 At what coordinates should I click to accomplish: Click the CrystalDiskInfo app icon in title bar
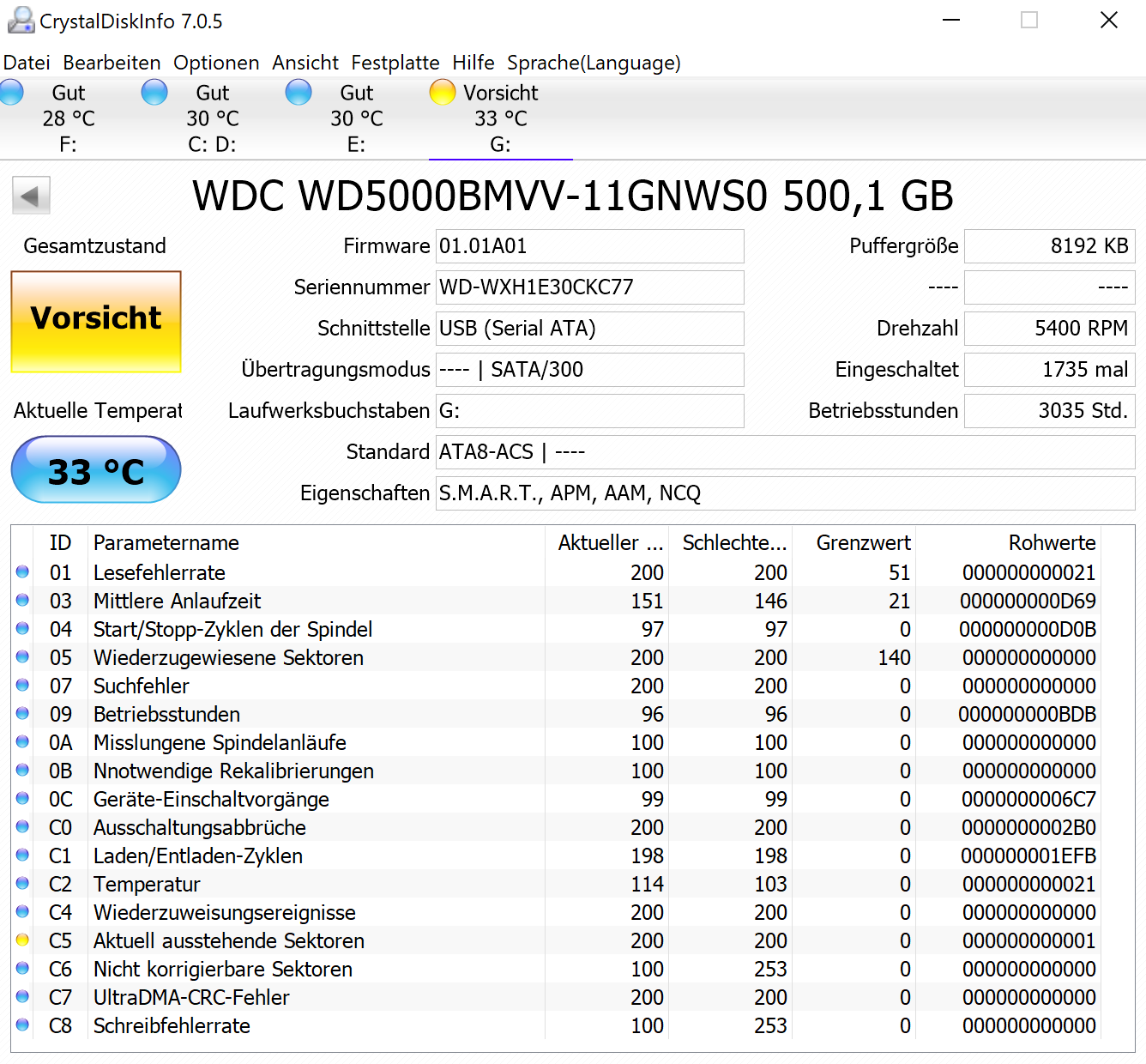pos(21,20)
